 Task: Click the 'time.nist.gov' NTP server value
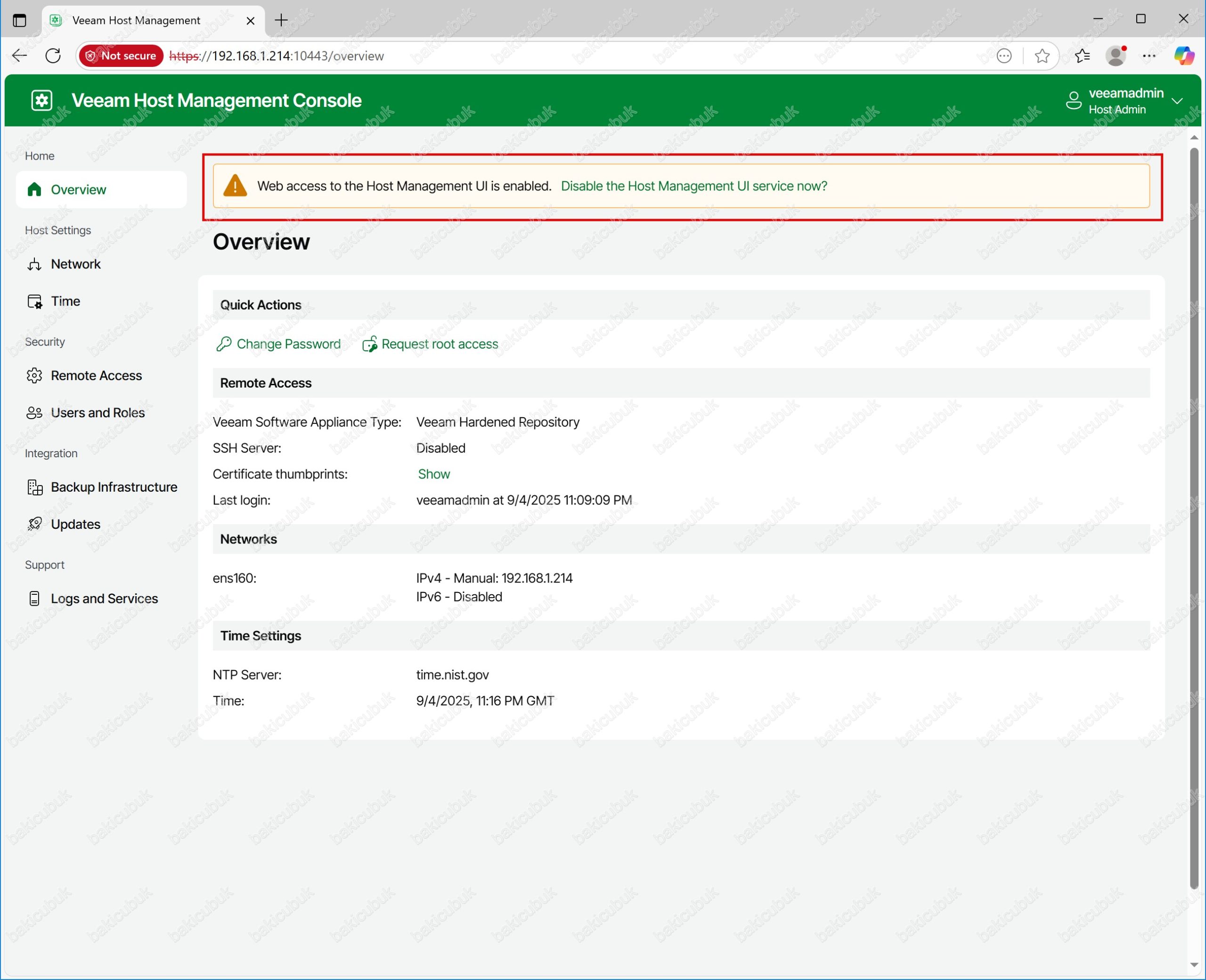(452, 674)
